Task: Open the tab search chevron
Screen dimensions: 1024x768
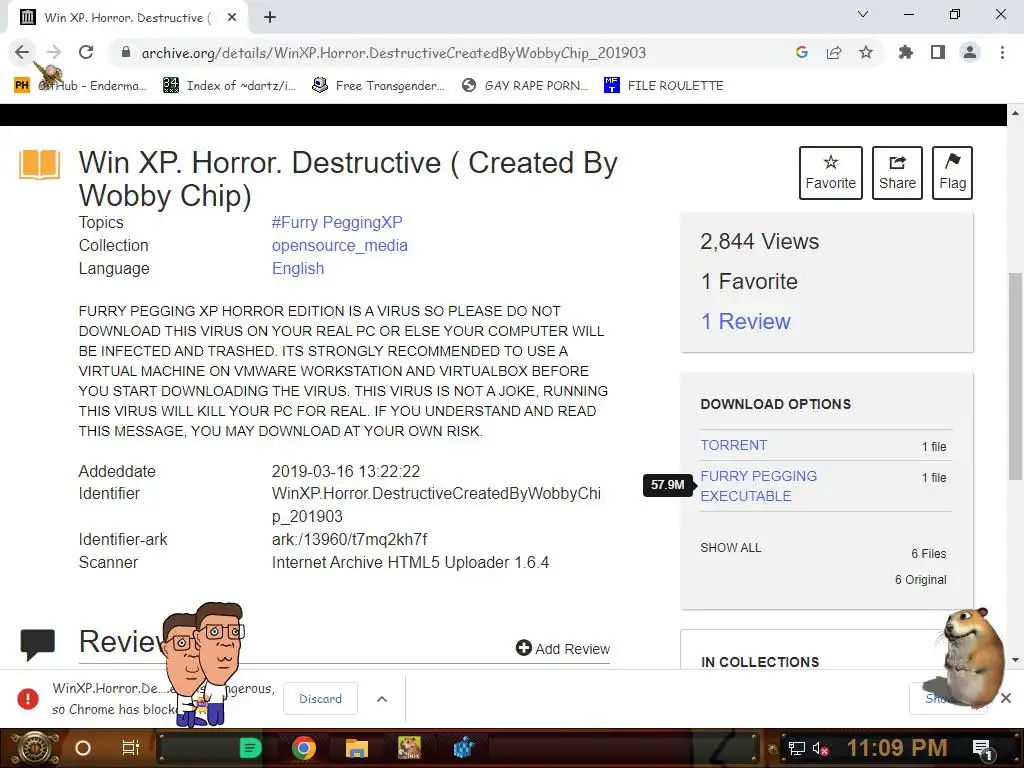Action: click(863, 14)
